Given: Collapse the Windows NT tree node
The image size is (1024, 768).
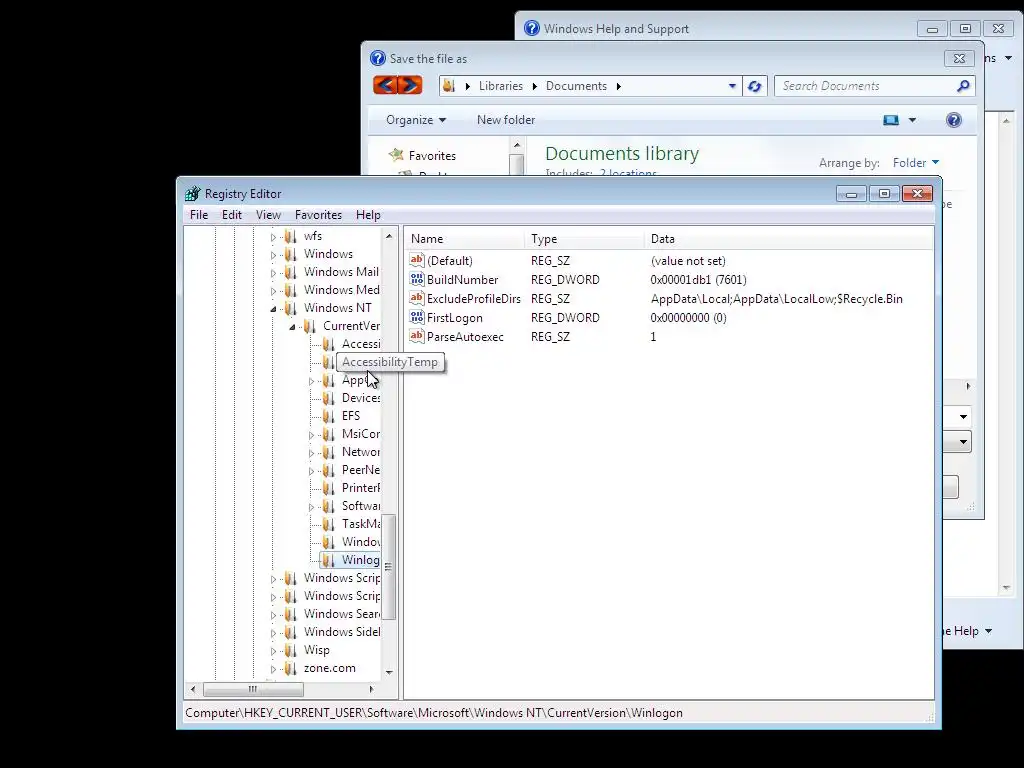Looking at the screenshot, I should click(273, 309).
